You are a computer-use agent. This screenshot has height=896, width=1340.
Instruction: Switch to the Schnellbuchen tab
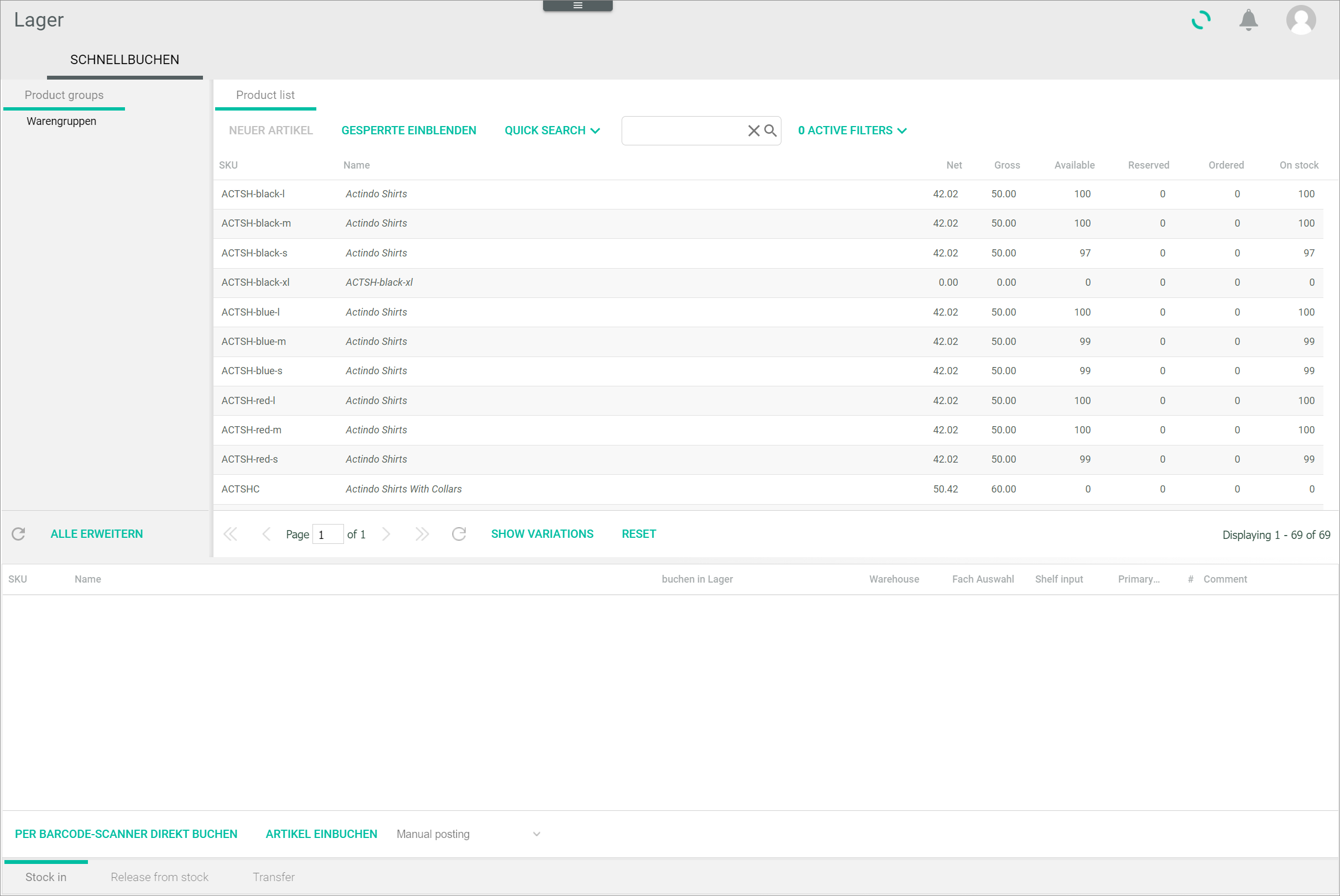click(124, 60)
